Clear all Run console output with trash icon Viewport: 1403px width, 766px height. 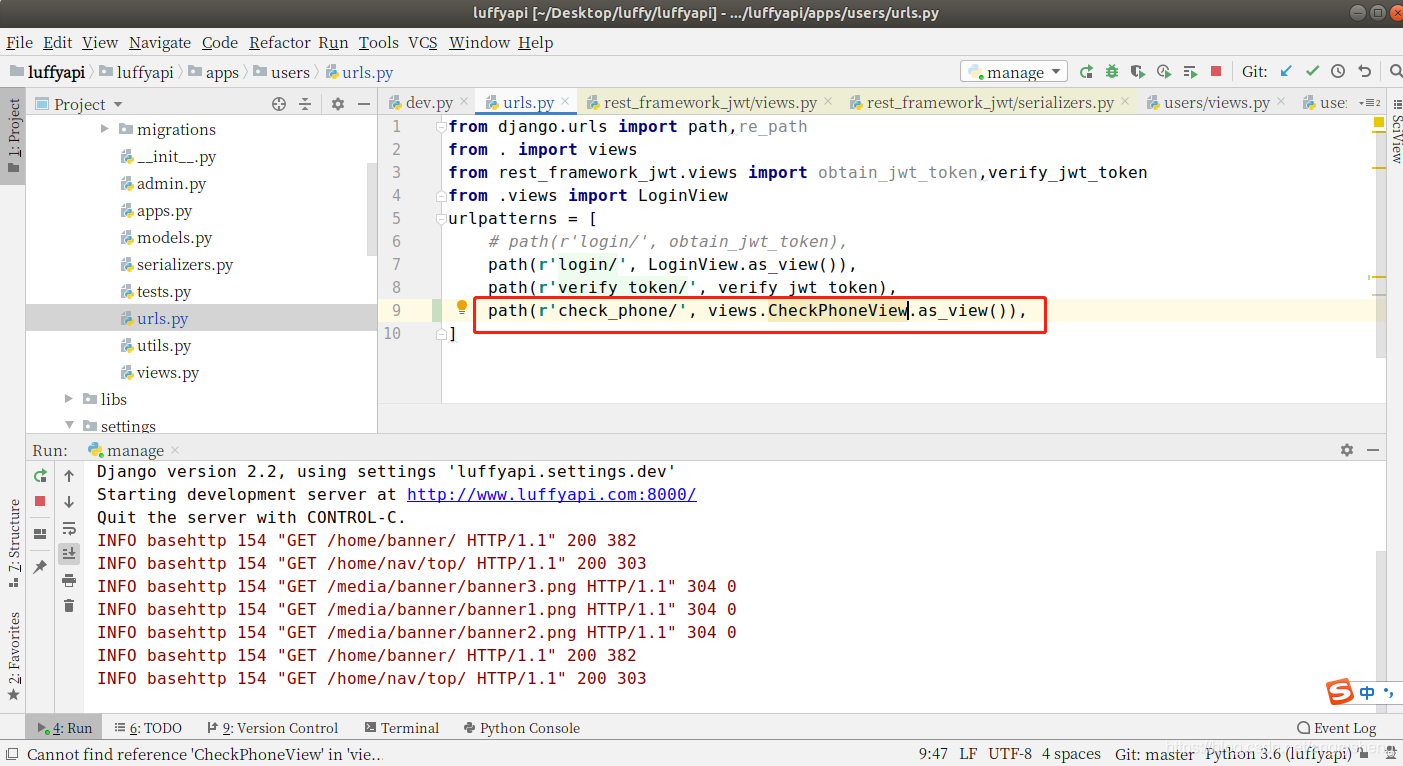coord(69,605)
